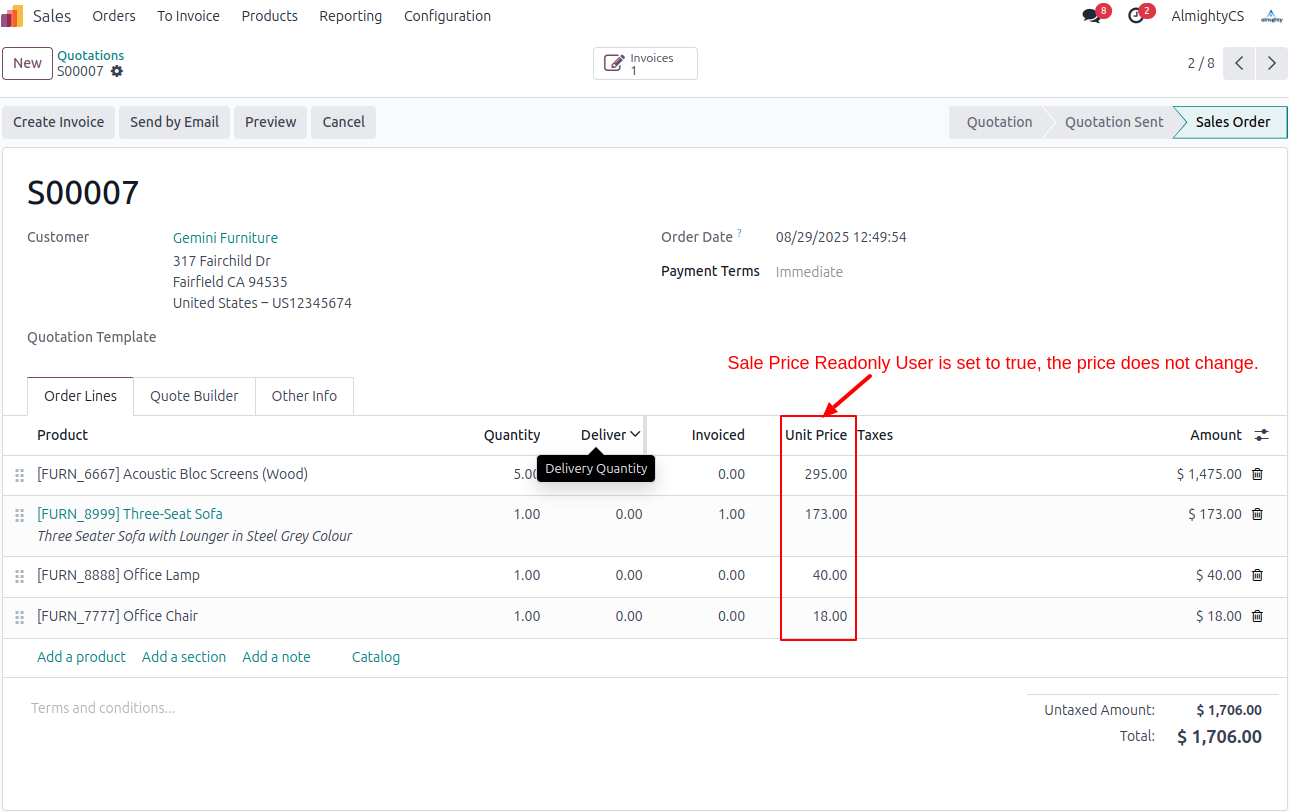Image resolution: width=1289 pixels, height=812 pixels.
Task: Open the Invoices smart button
Action: click(x=645, y=64)
